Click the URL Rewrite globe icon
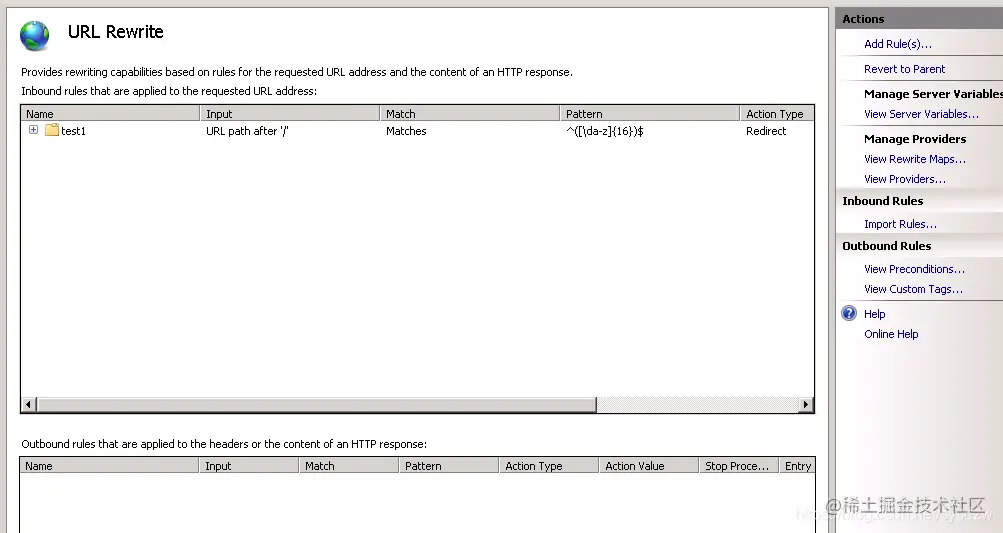This screenshot has width=1003, height=533. coord(35,36)
